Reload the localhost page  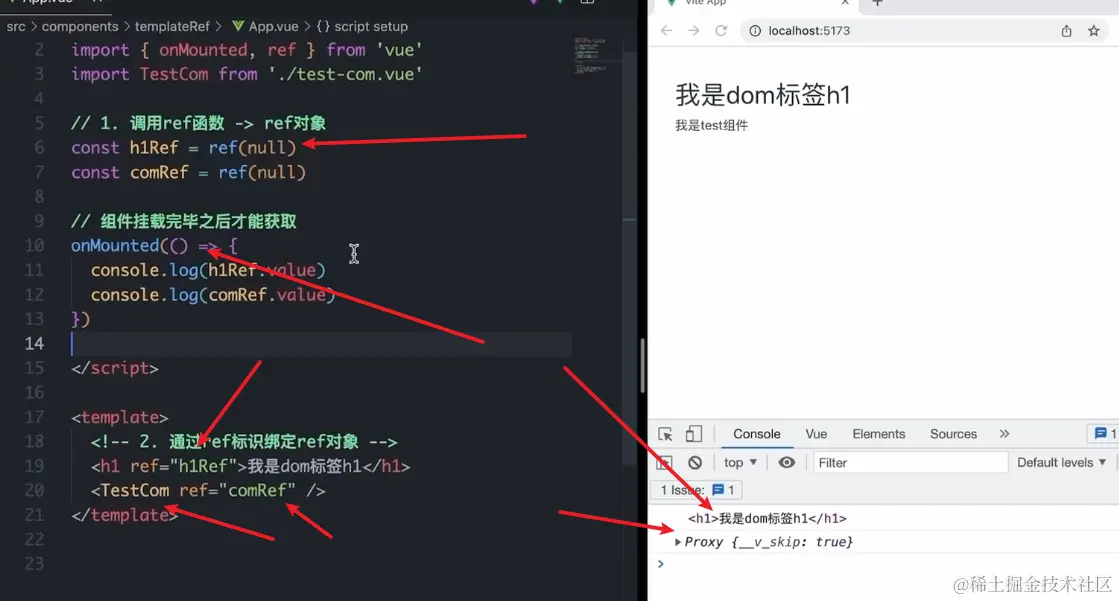pyautogui.click(x=721, y=31)
